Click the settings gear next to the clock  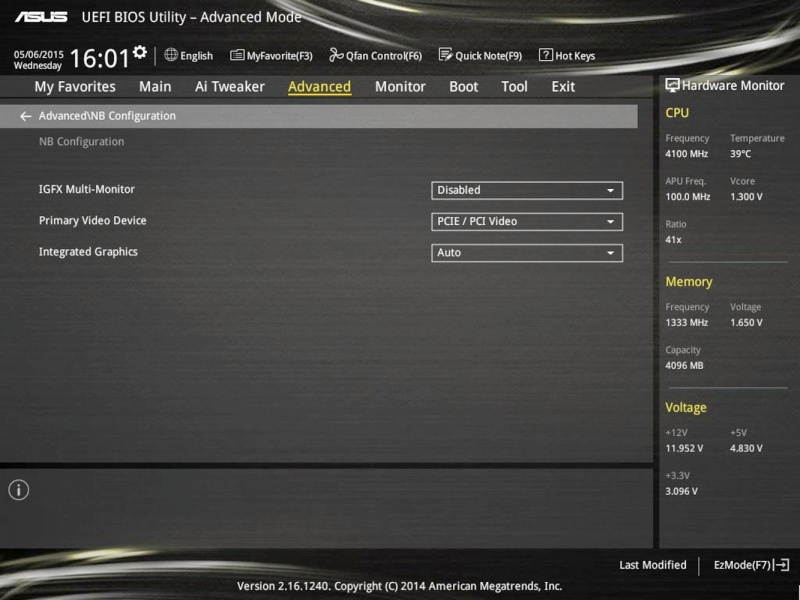click(139, 52)
